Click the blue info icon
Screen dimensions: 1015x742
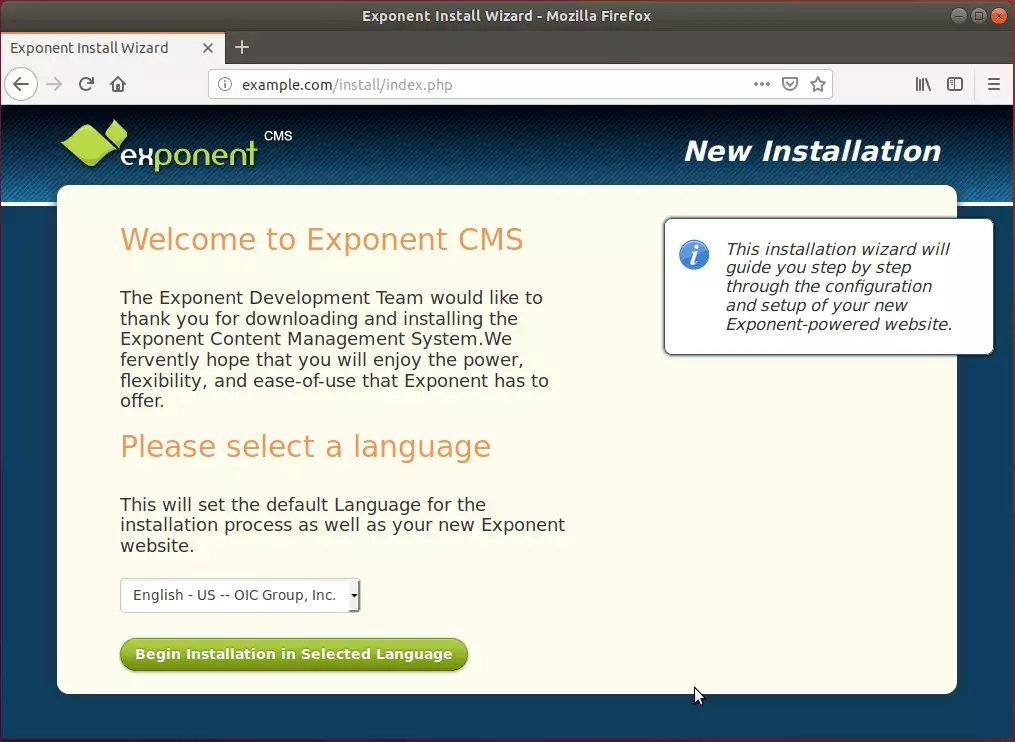[x=694, y=254]
